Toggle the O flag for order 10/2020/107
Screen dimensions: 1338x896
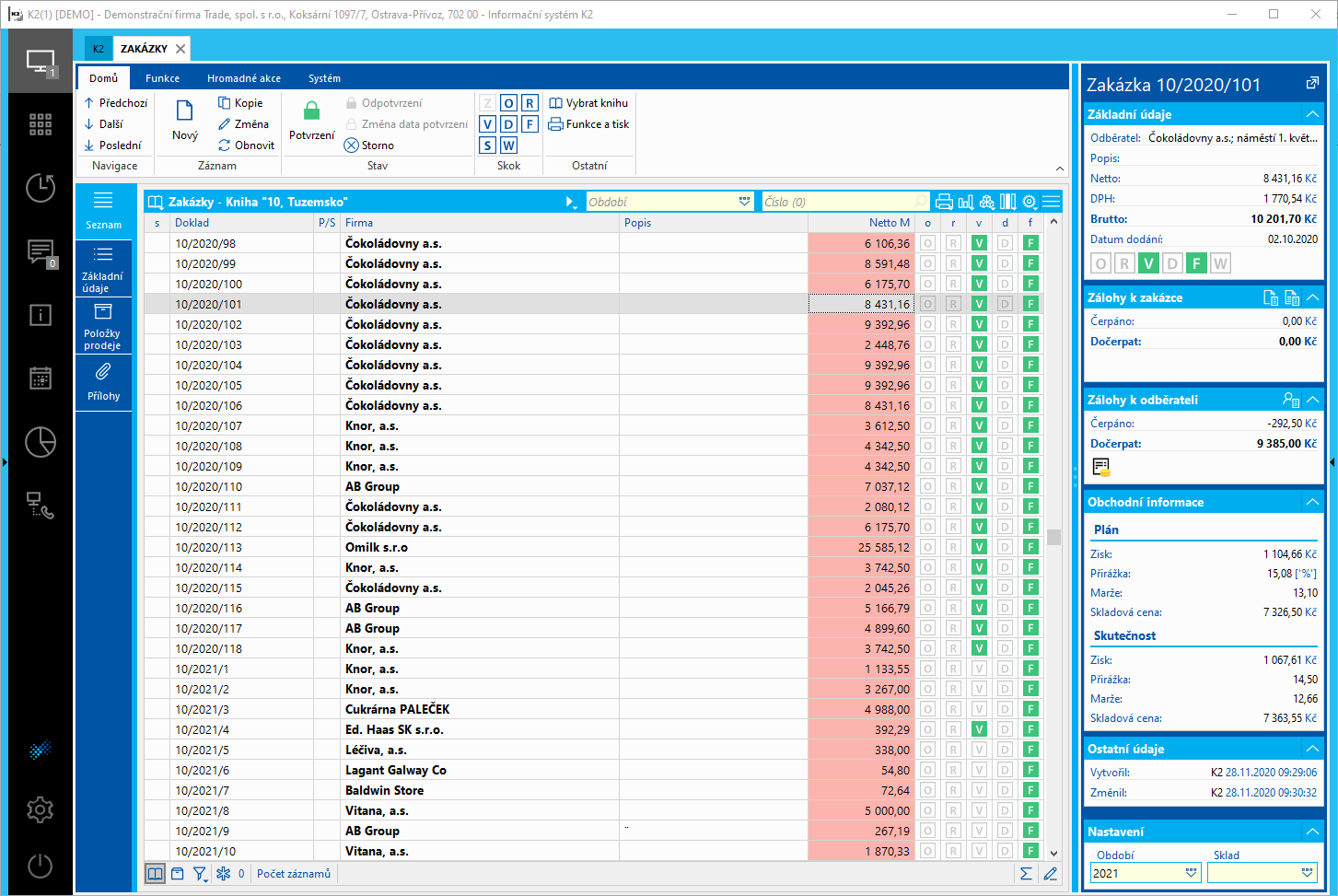(x=927, y=426)
